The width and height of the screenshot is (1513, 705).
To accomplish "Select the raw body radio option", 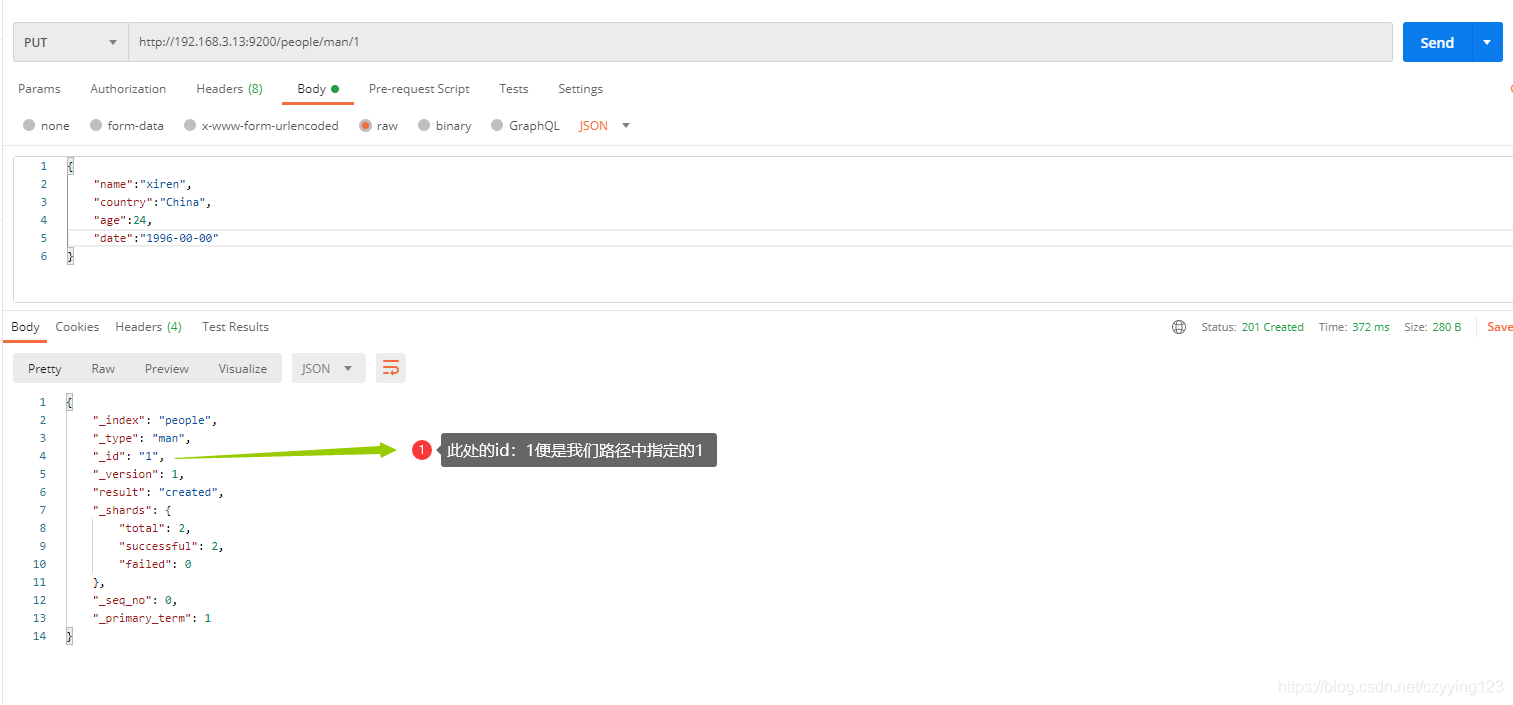I will pos(365,126).
